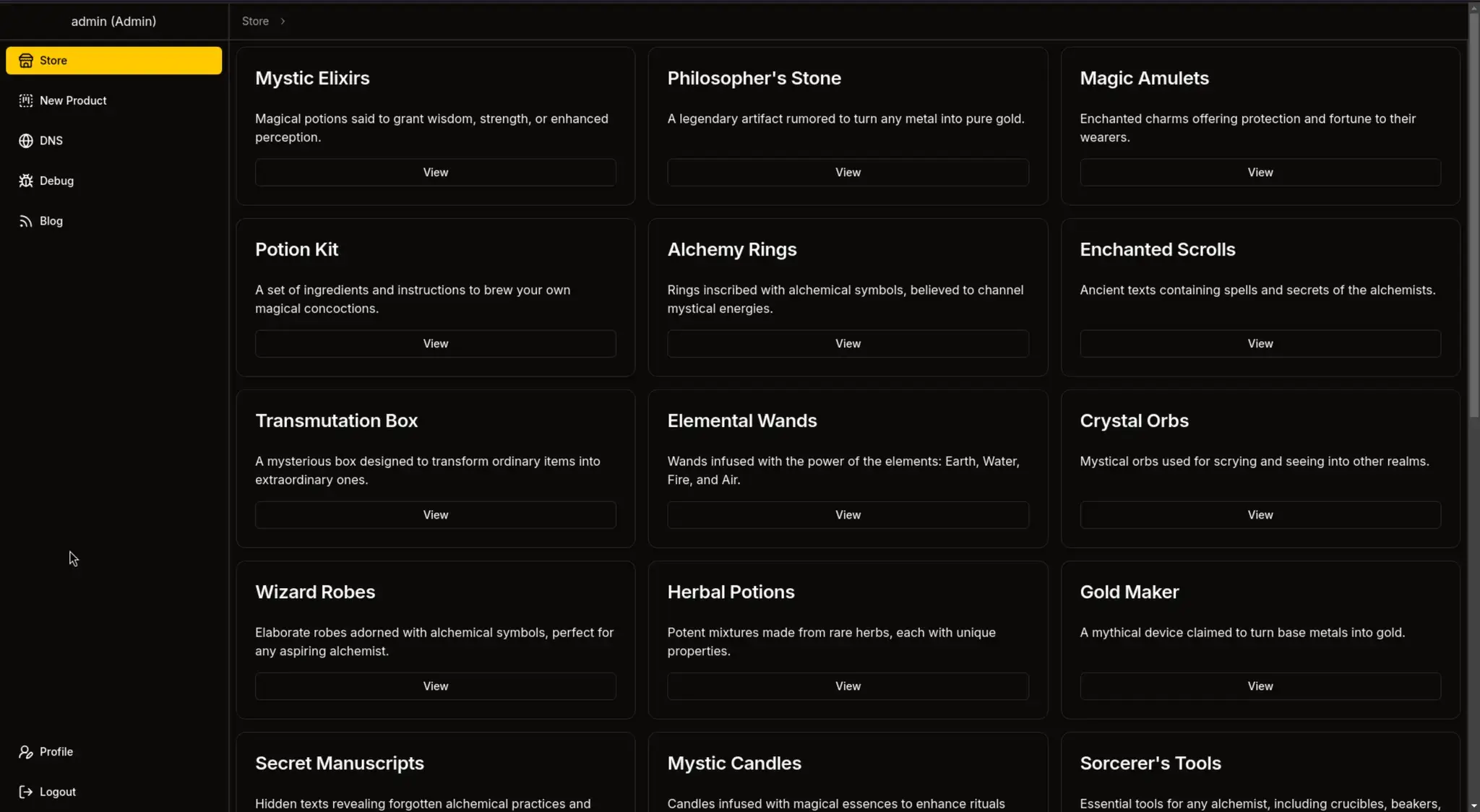View the Gold Maker product
Viewport: 1480px width, 812px height.
click(x=1260, y=686)
